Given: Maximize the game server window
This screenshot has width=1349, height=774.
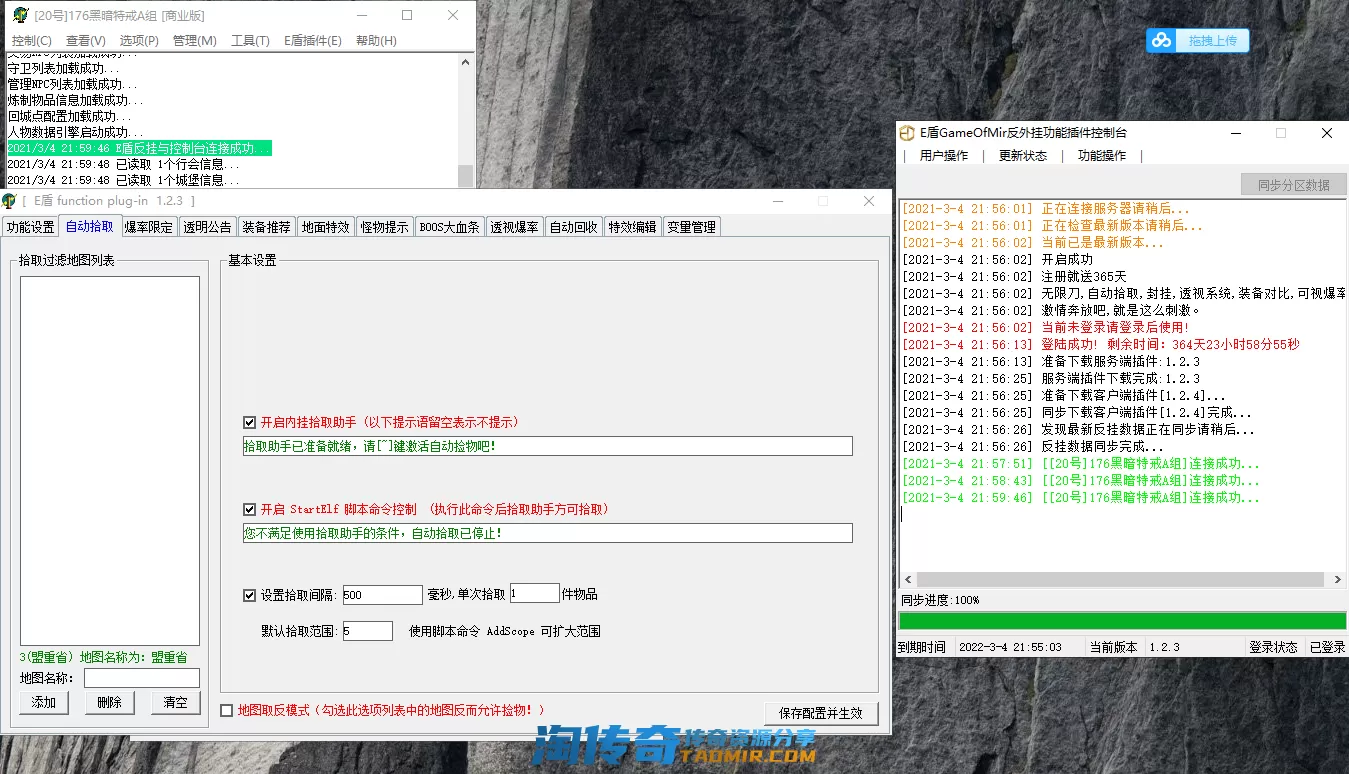Looking at the screenshot, I should click(407, 15).
